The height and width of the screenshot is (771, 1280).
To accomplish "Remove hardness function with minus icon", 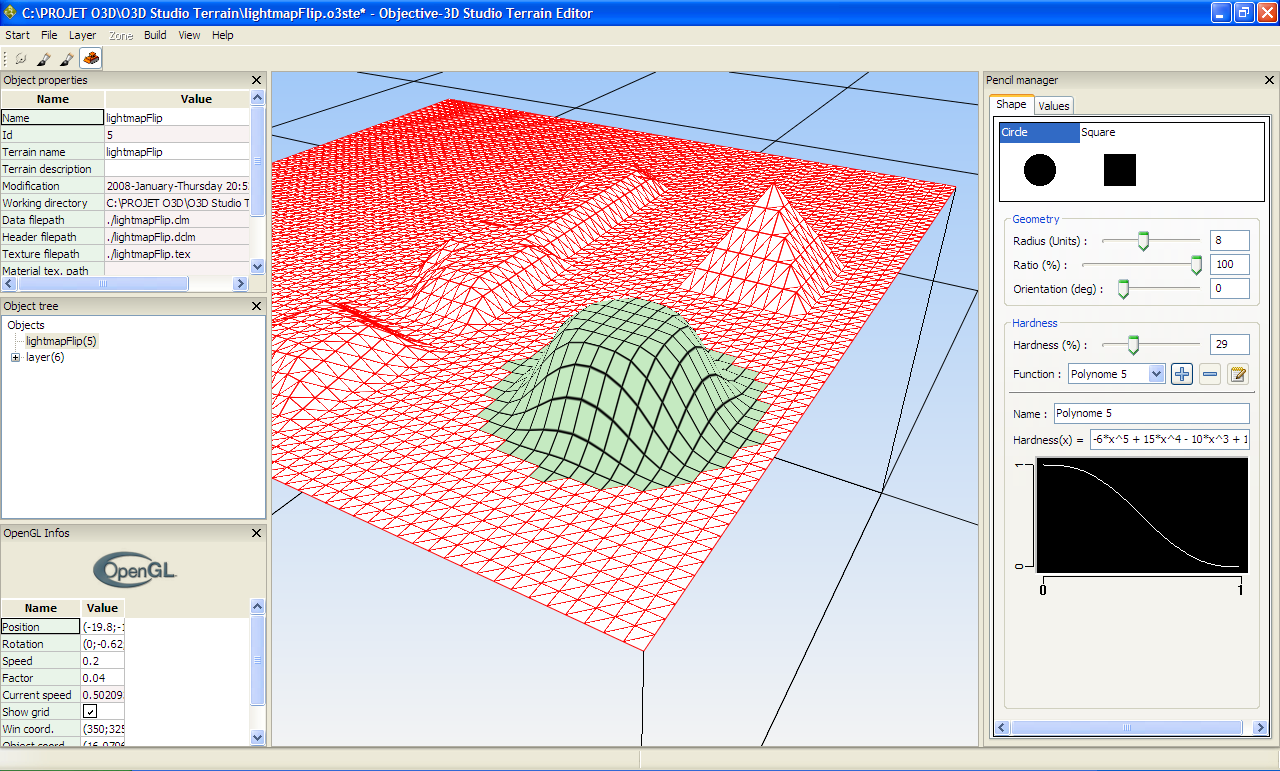I will [x=1210, y=374].
